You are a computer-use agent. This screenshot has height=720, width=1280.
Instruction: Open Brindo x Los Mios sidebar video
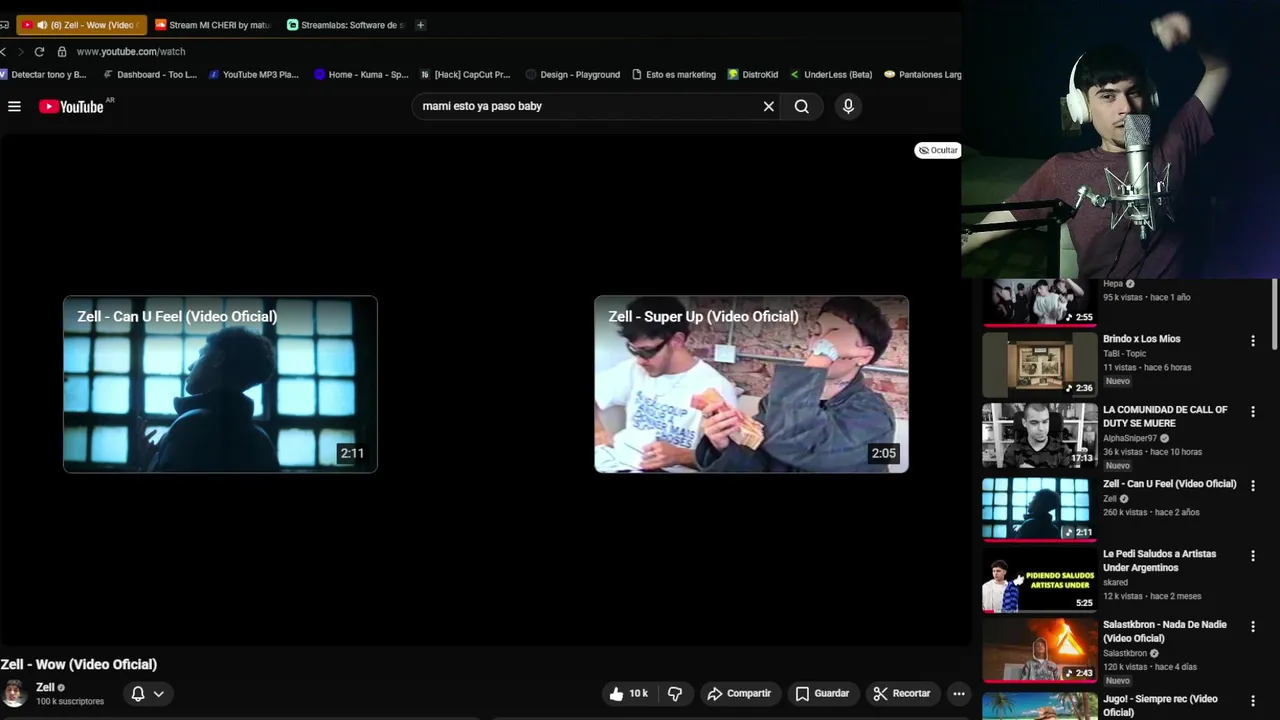point(1141,339)
